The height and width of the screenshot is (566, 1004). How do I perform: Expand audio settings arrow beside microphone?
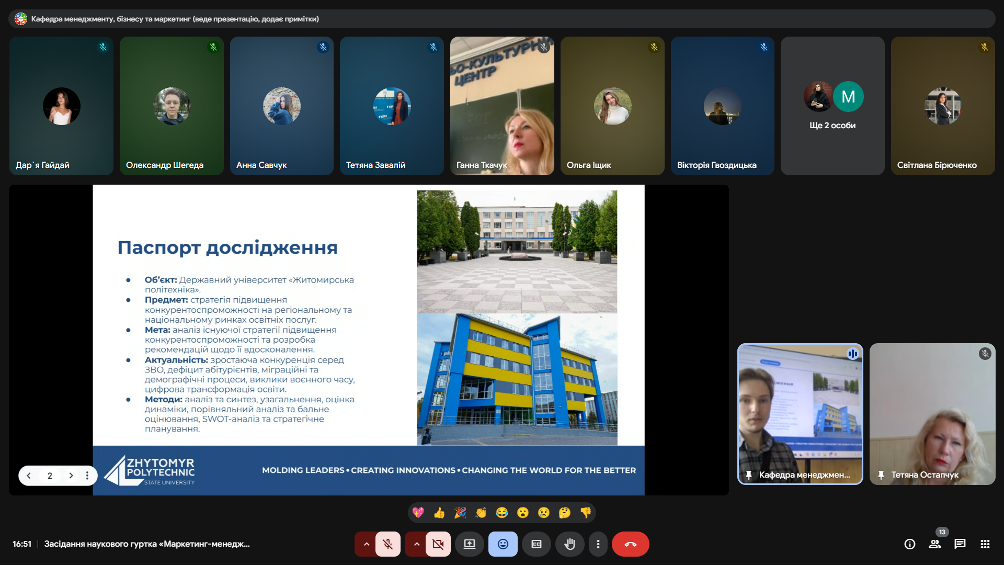point(366,544)
